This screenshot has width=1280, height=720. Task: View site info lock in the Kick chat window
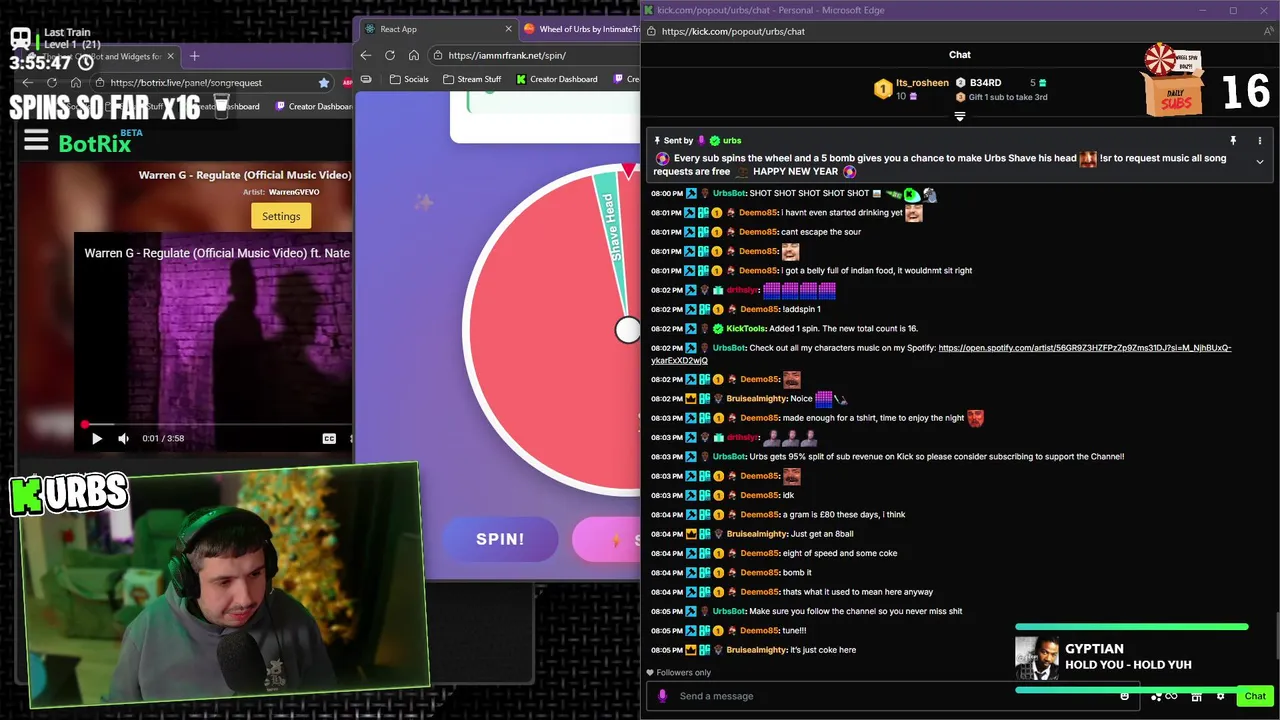[651, 31]
